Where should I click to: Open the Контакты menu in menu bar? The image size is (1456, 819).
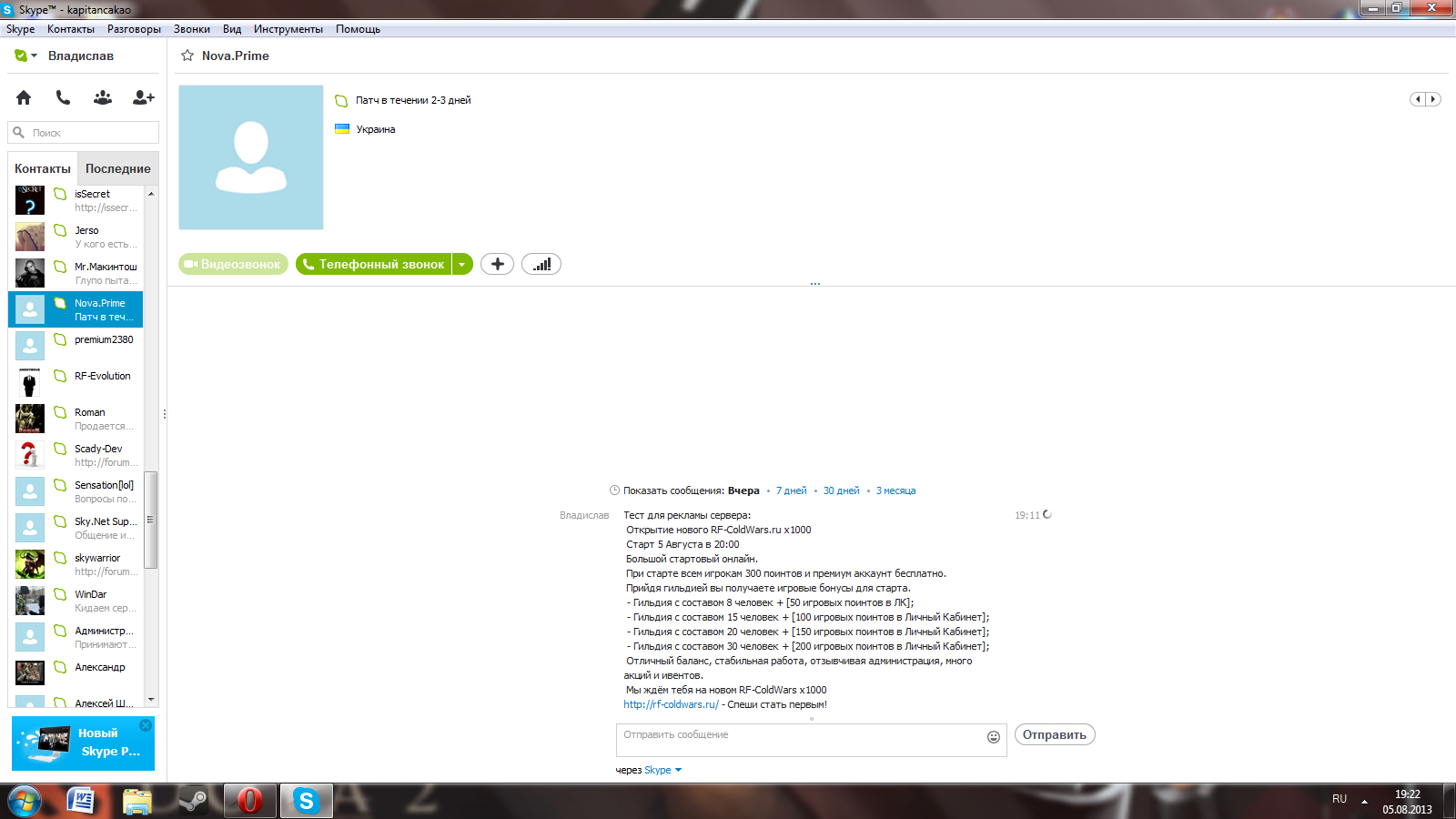coord(71,29)
